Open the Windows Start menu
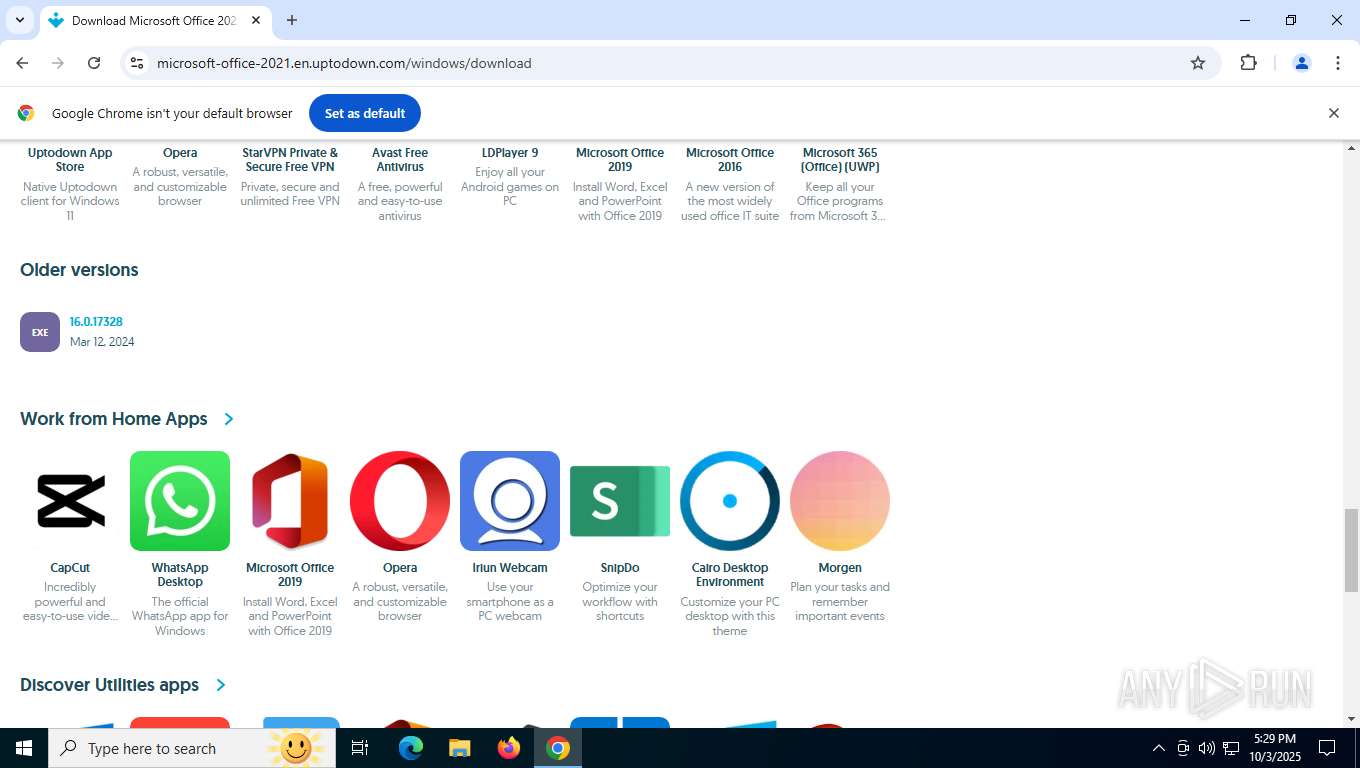 tap(24, 748)
